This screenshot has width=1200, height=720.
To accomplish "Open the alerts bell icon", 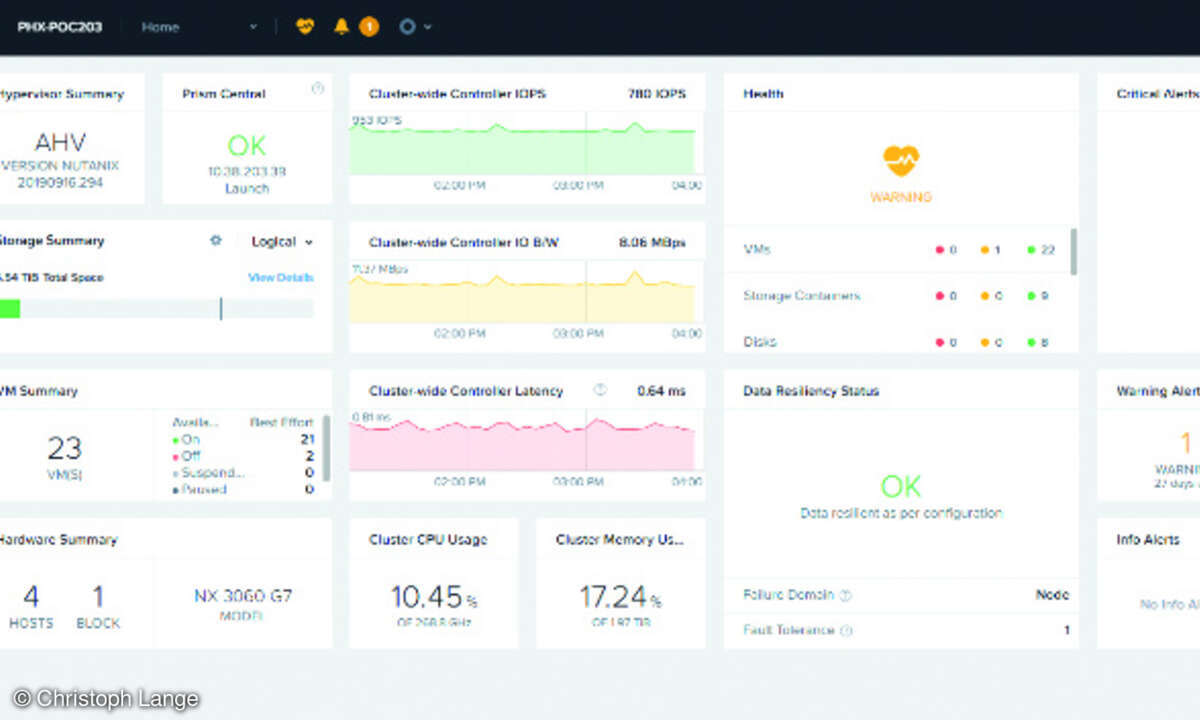I will [341, 27].
